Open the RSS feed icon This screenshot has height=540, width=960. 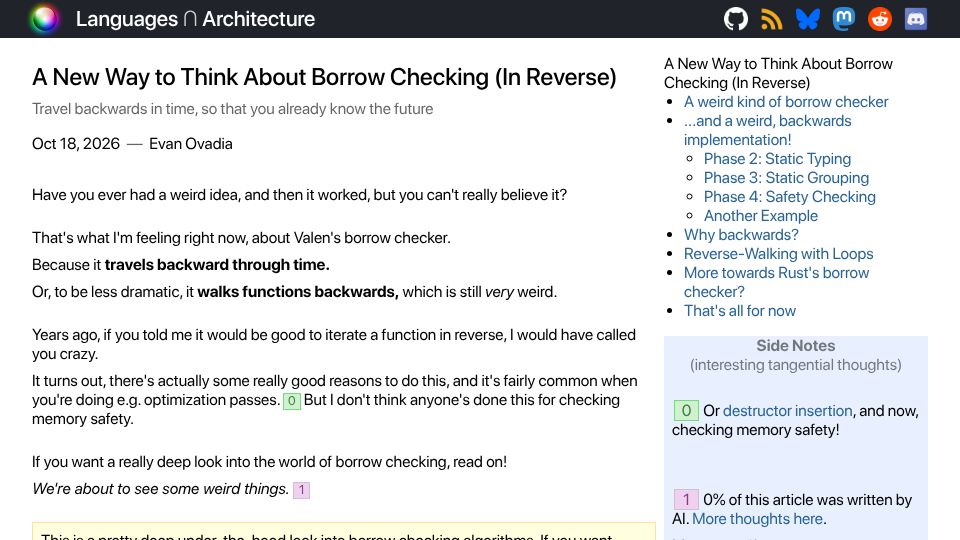[x=771, y=19]
